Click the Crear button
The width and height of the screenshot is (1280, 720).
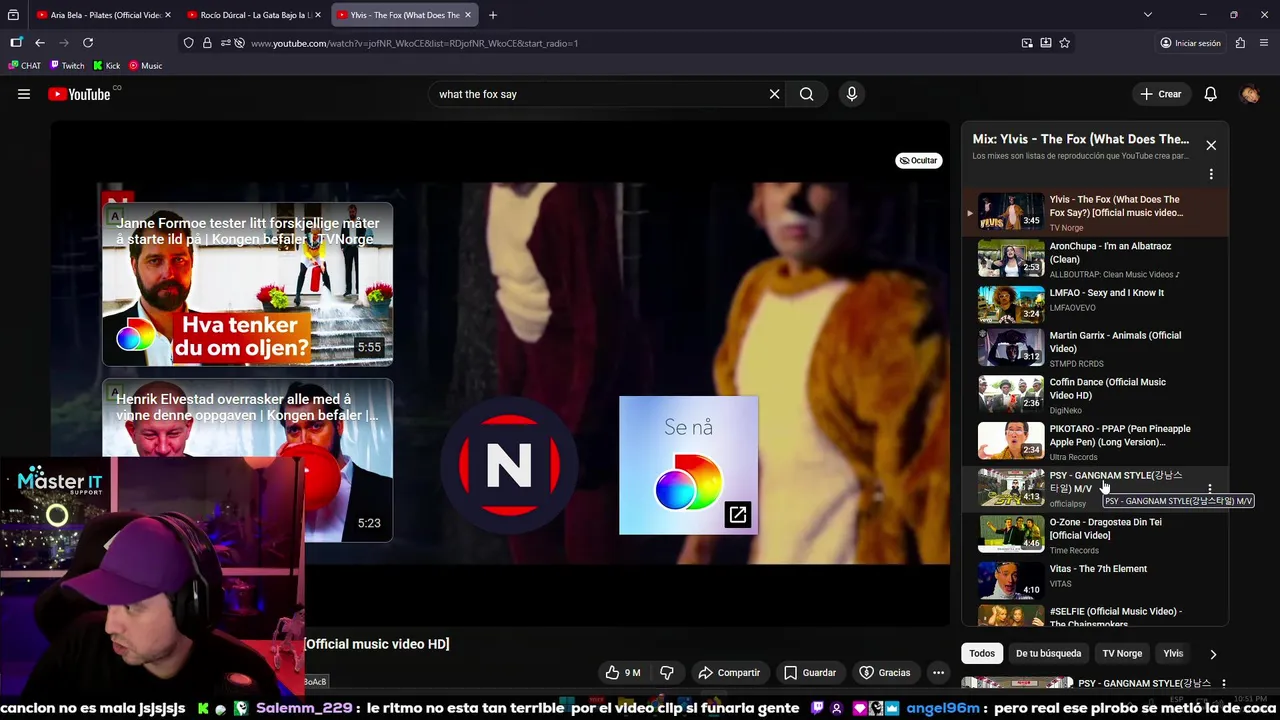1161,94
